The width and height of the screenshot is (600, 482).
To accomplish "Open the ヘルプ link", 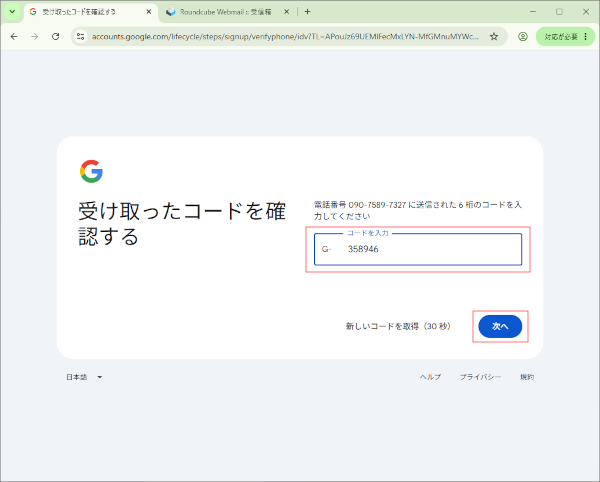I will point(430,377).
